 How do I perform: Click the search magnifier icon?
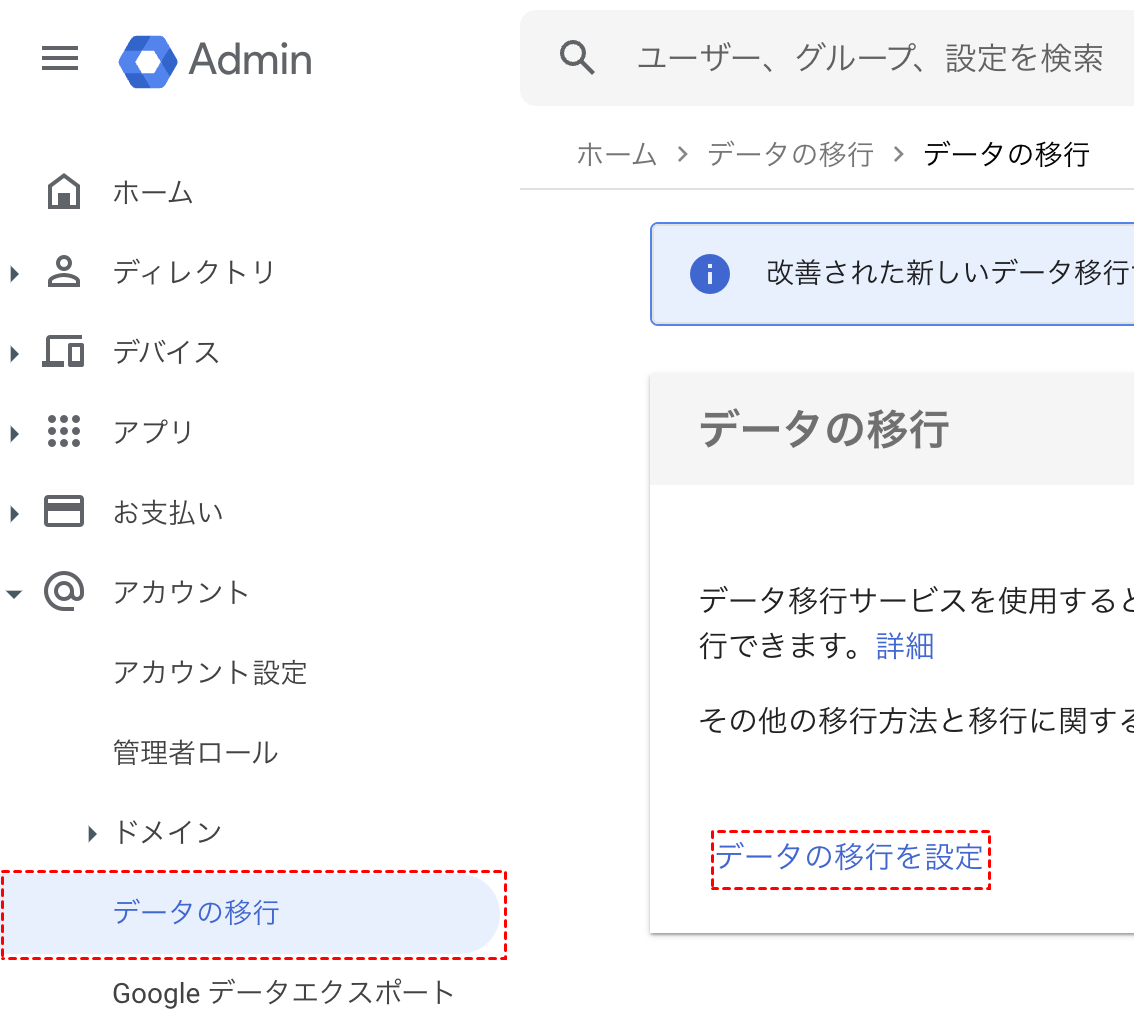[x=577, y=59]
